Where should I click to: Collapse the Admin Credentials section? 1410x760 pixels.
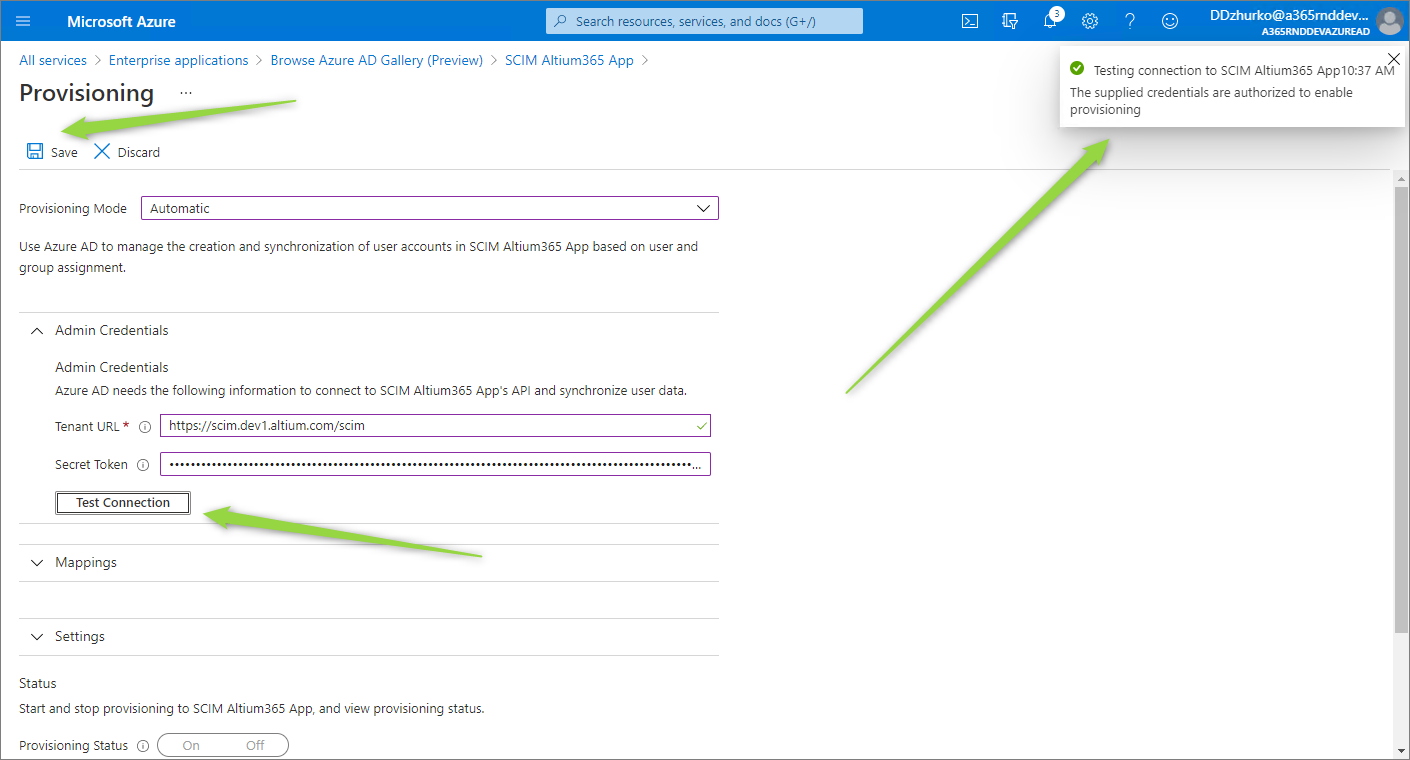coord(37,331)
